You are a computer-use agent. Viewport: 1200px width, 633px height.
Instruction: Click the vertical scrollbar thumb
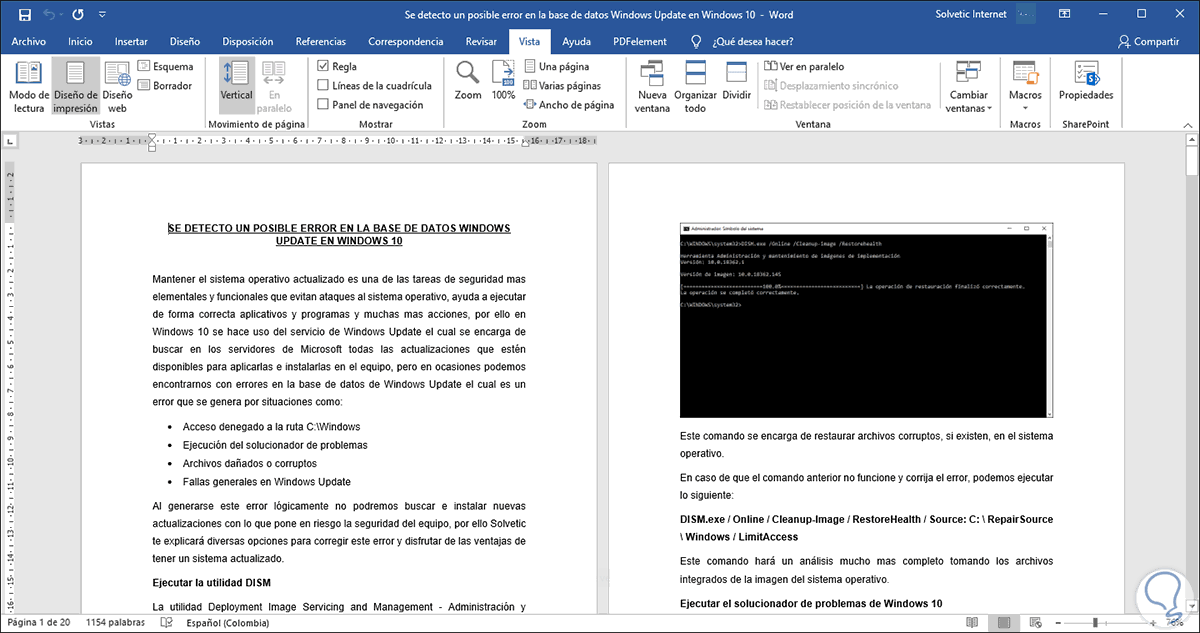pos(1192,161)
